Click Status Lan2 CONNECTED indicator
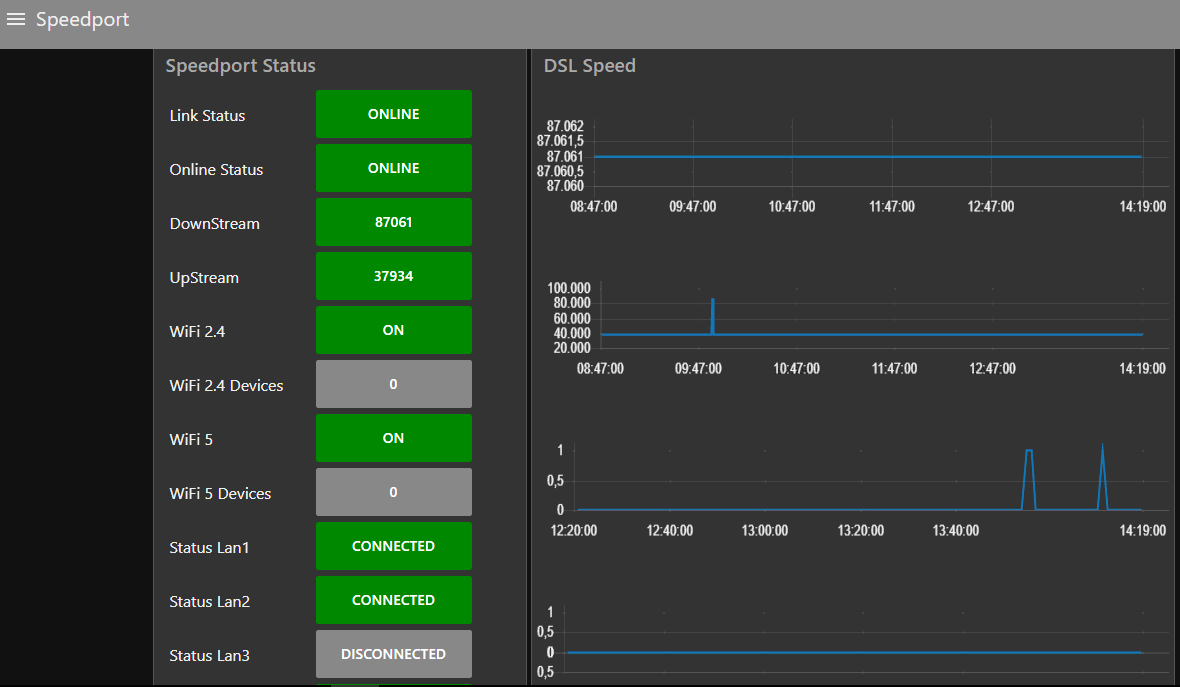Screen dimensions: 1180x687 coord(394,600)
